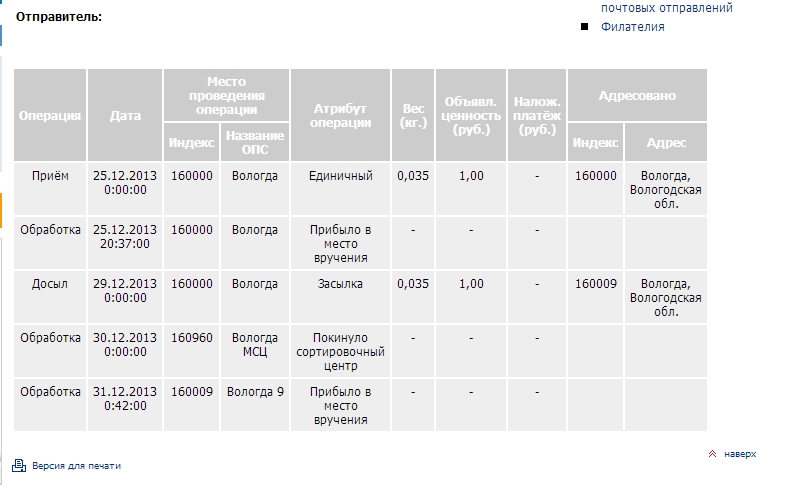Jump to top via наверх link
Screen dimensions: 787x485
[x=740, y=454]
